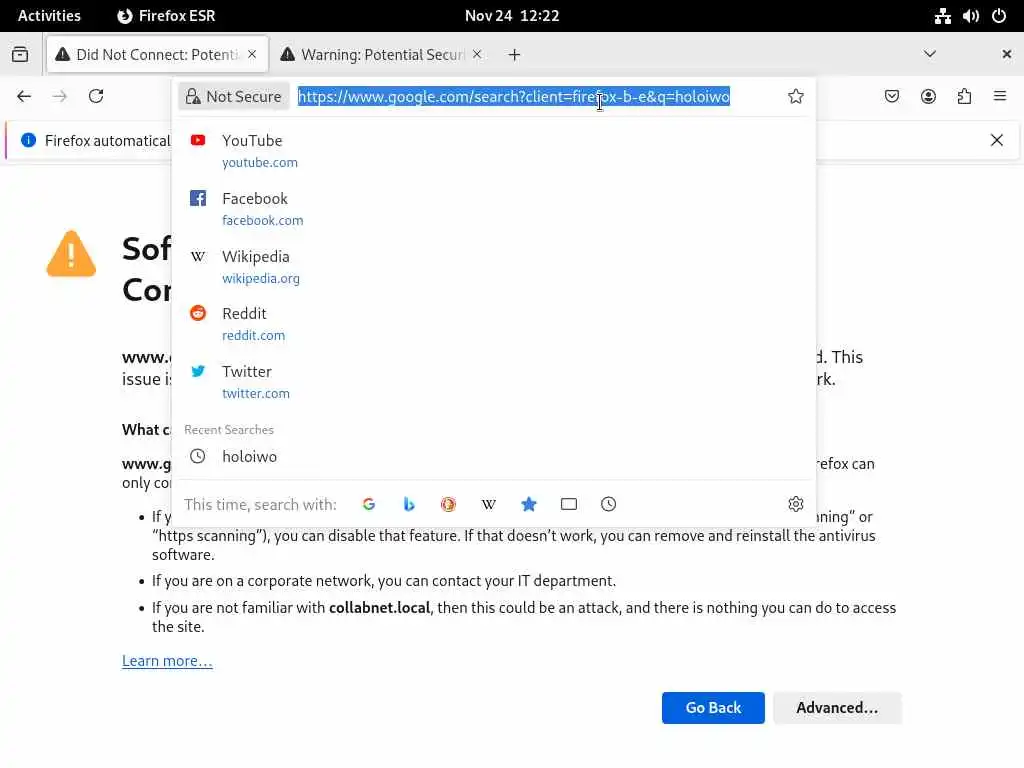Search with Wikipedia this time

pos(488,504)
